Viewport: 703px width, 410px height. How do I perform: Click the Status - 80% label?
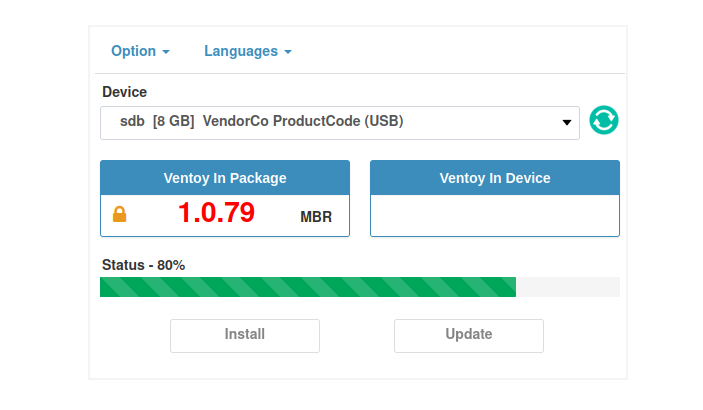point(143,265)
